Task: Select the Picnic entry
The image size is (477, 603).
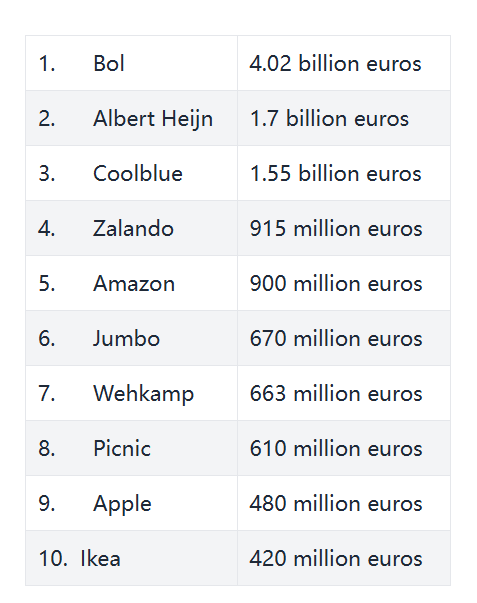Action: [131, 448]
